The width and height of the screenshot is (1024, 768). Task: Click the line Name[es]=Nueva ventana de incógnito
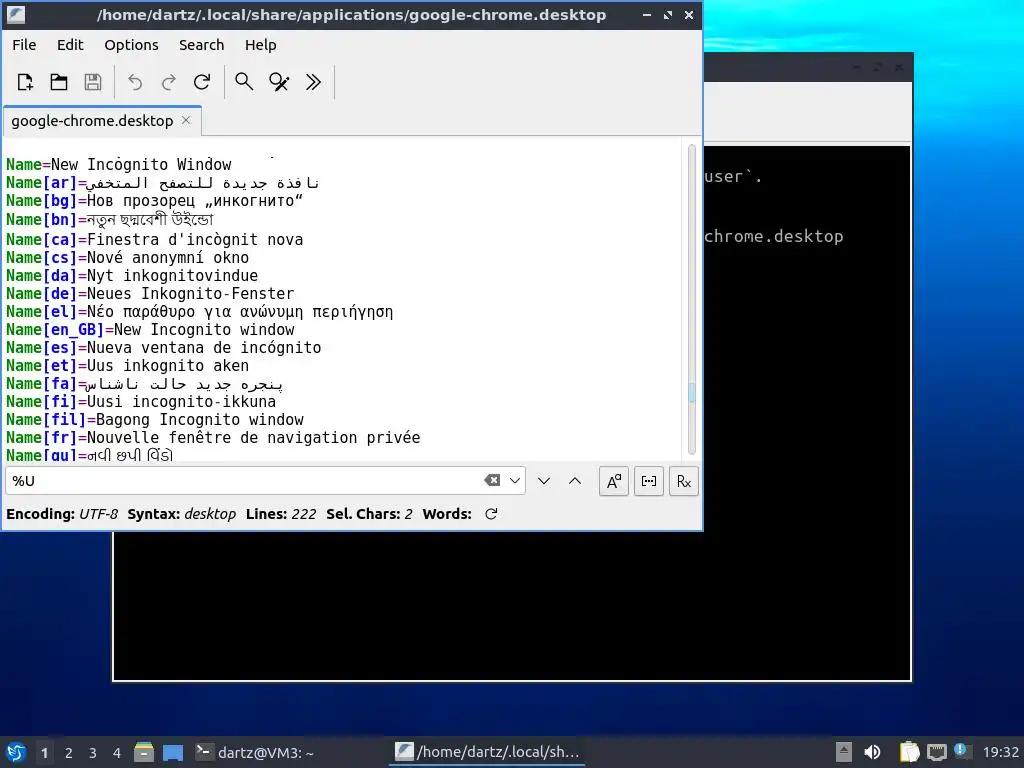[163, 347]
